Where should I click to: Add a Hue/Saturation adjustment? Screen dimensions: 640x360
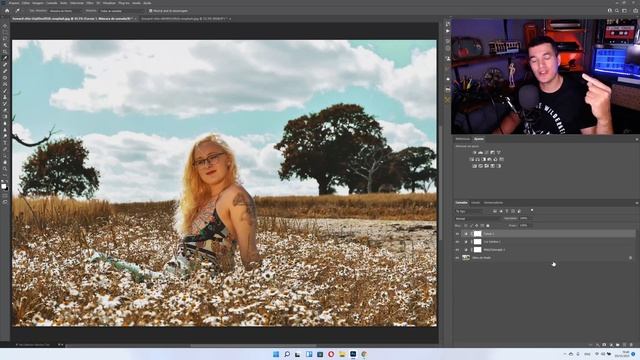[471, 159]
